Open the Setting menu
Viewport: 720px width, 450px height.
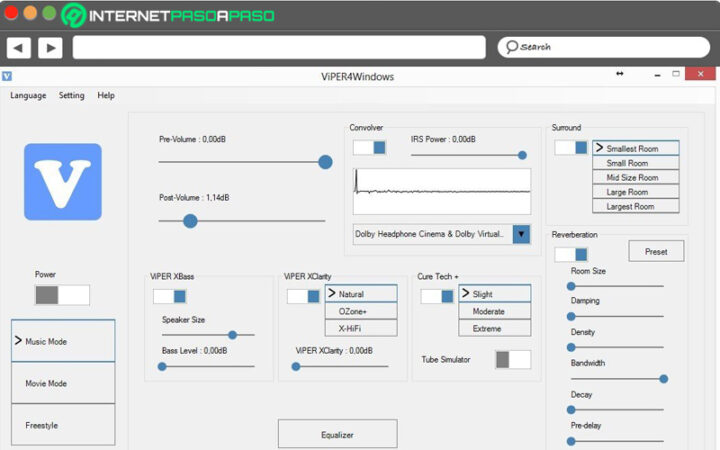(71, 96)
